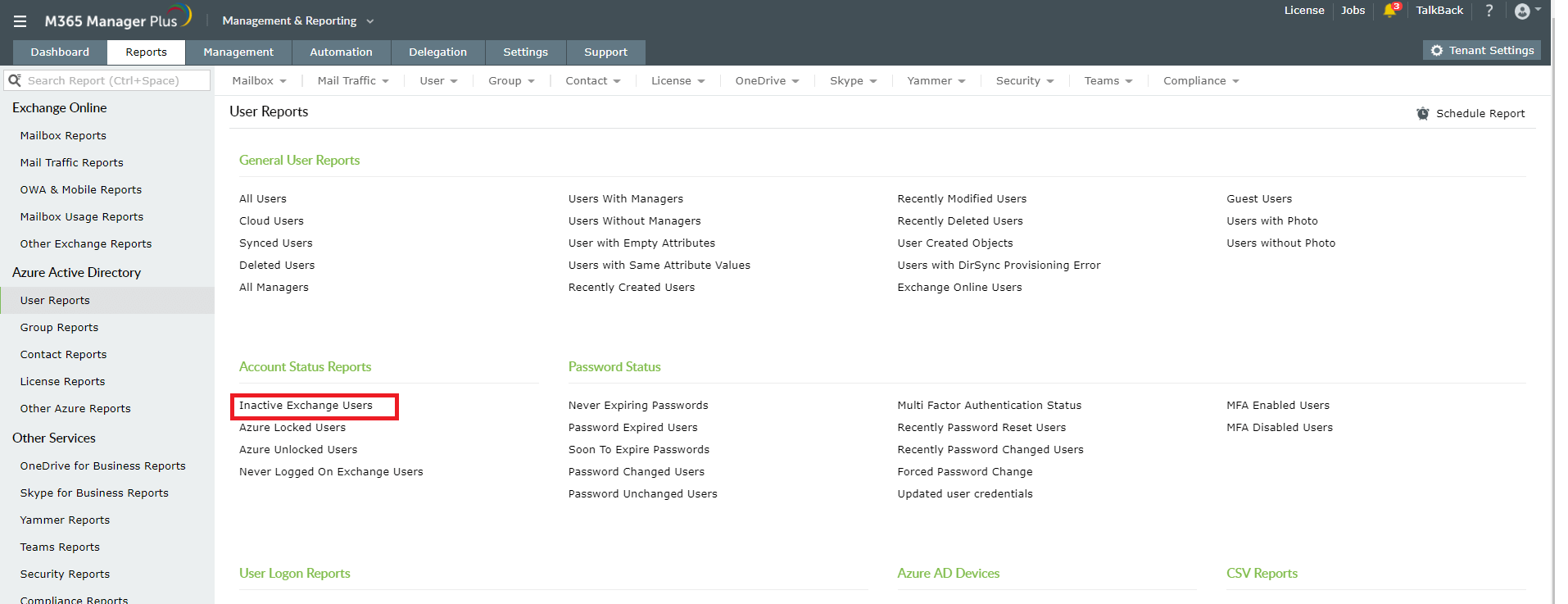Click the notification bell icon
The image size is (1568, 604).
1389,11
